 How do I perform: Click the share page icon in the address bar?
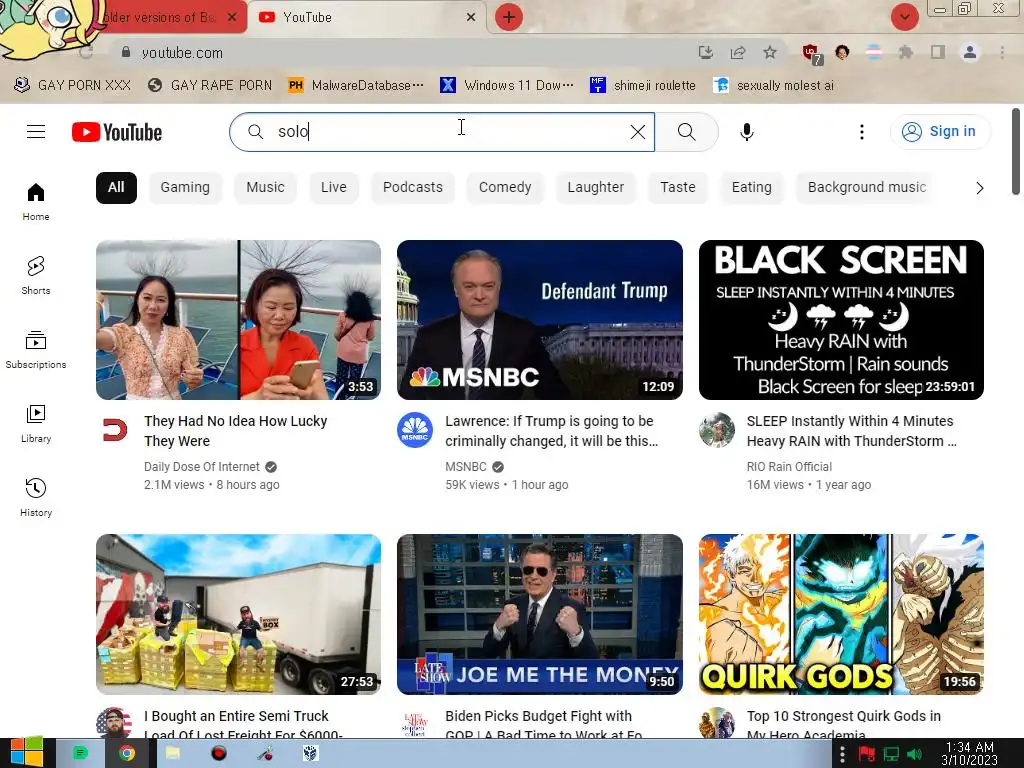(x=738, y=52)
